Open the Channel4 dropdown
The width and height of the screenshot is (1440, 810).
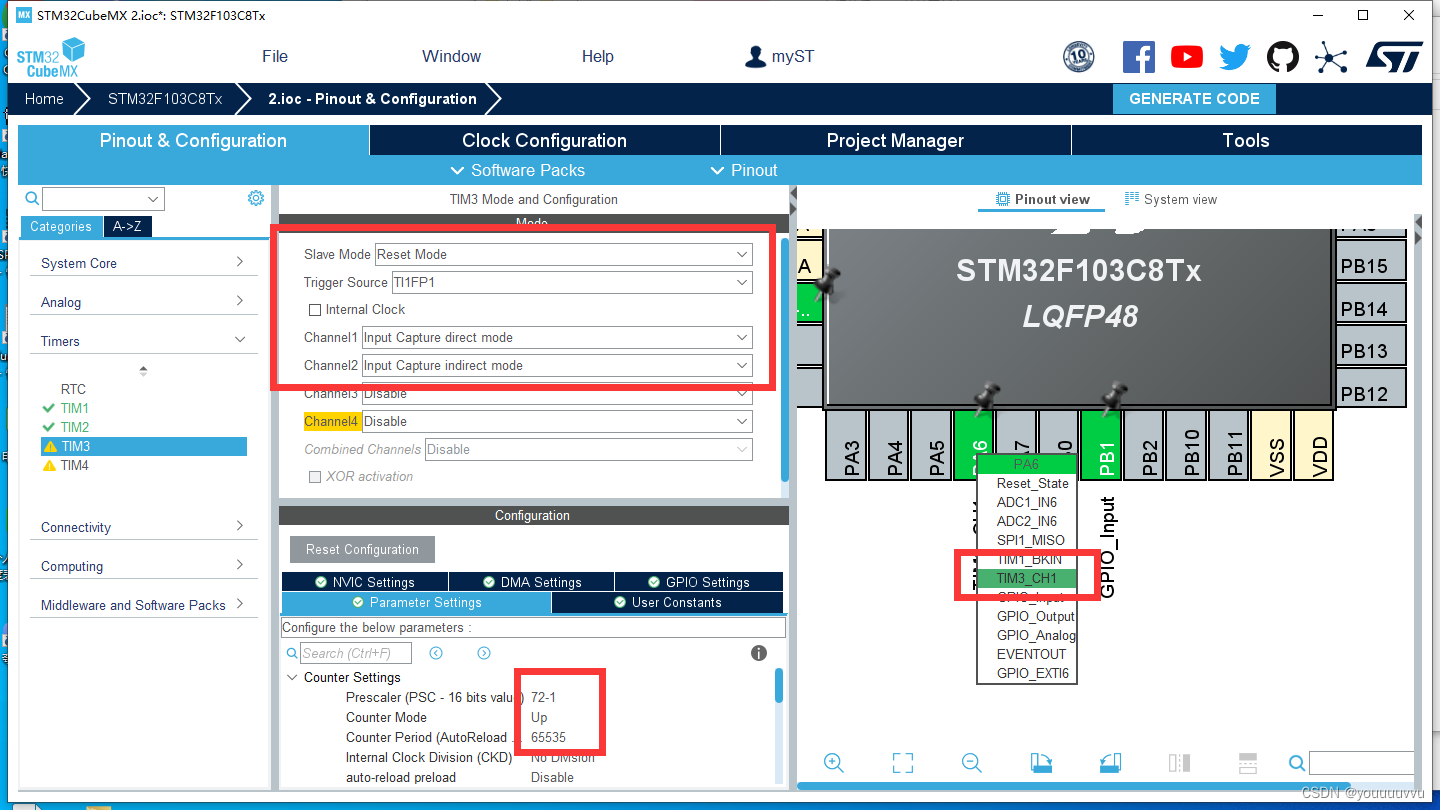tap(557, 421)
